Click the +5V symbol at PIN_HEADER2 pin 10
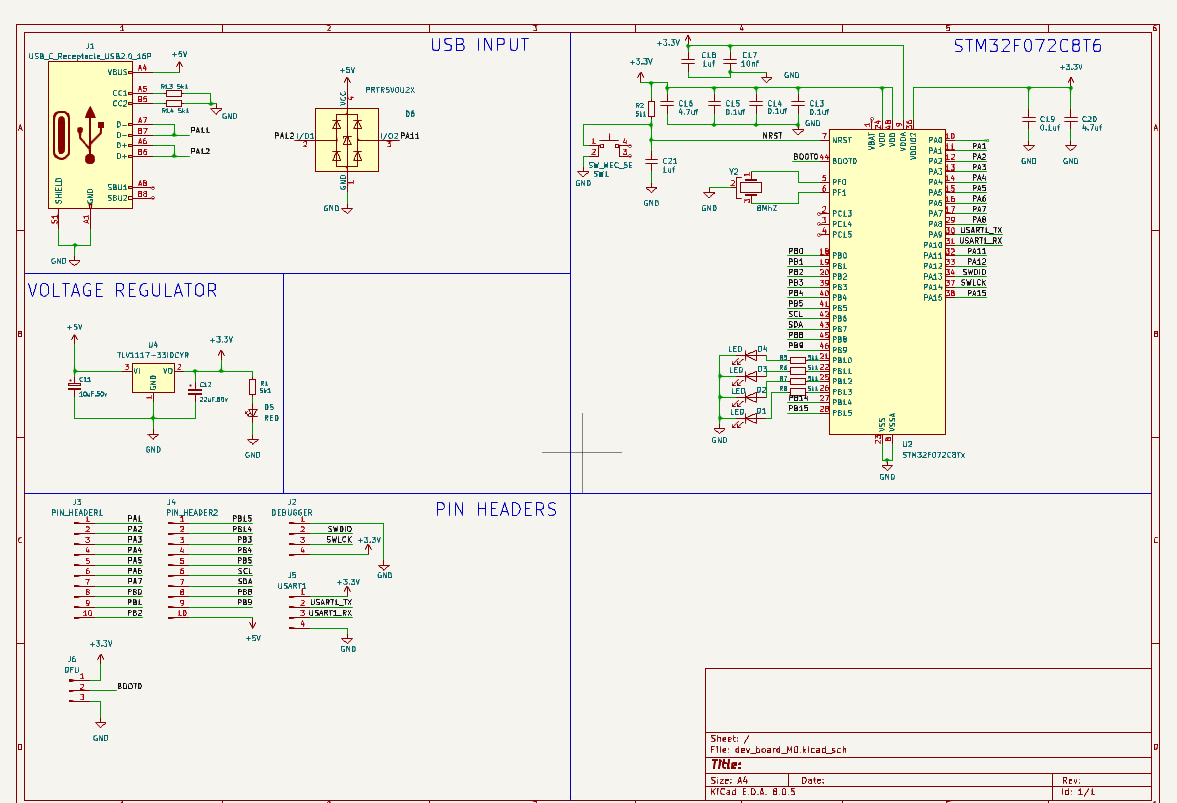The width and height of the screenshot is (1177, 803). (x=253, y=630)
